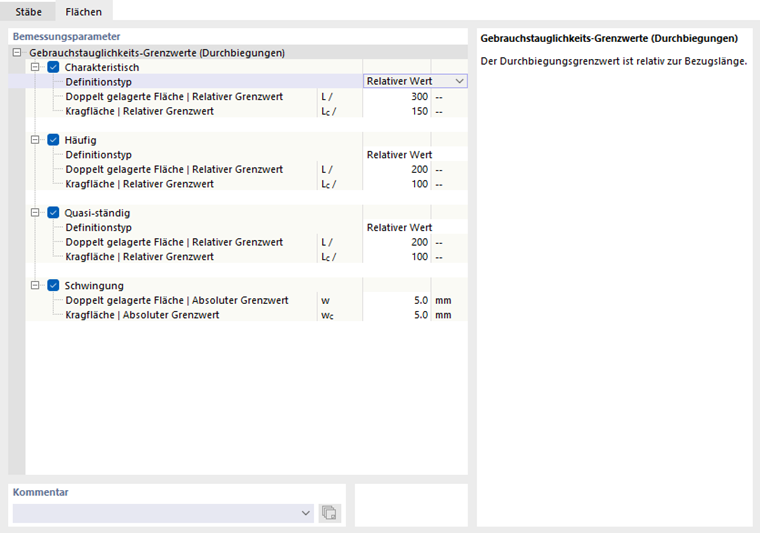Select Kragfläche Absoluter Grenzwert row
Screen dimensions: 760x533
point(142,314)
